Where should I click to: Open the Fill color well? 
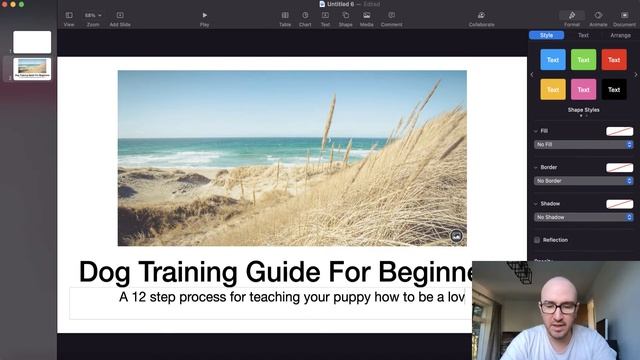[x=620, y=131]
